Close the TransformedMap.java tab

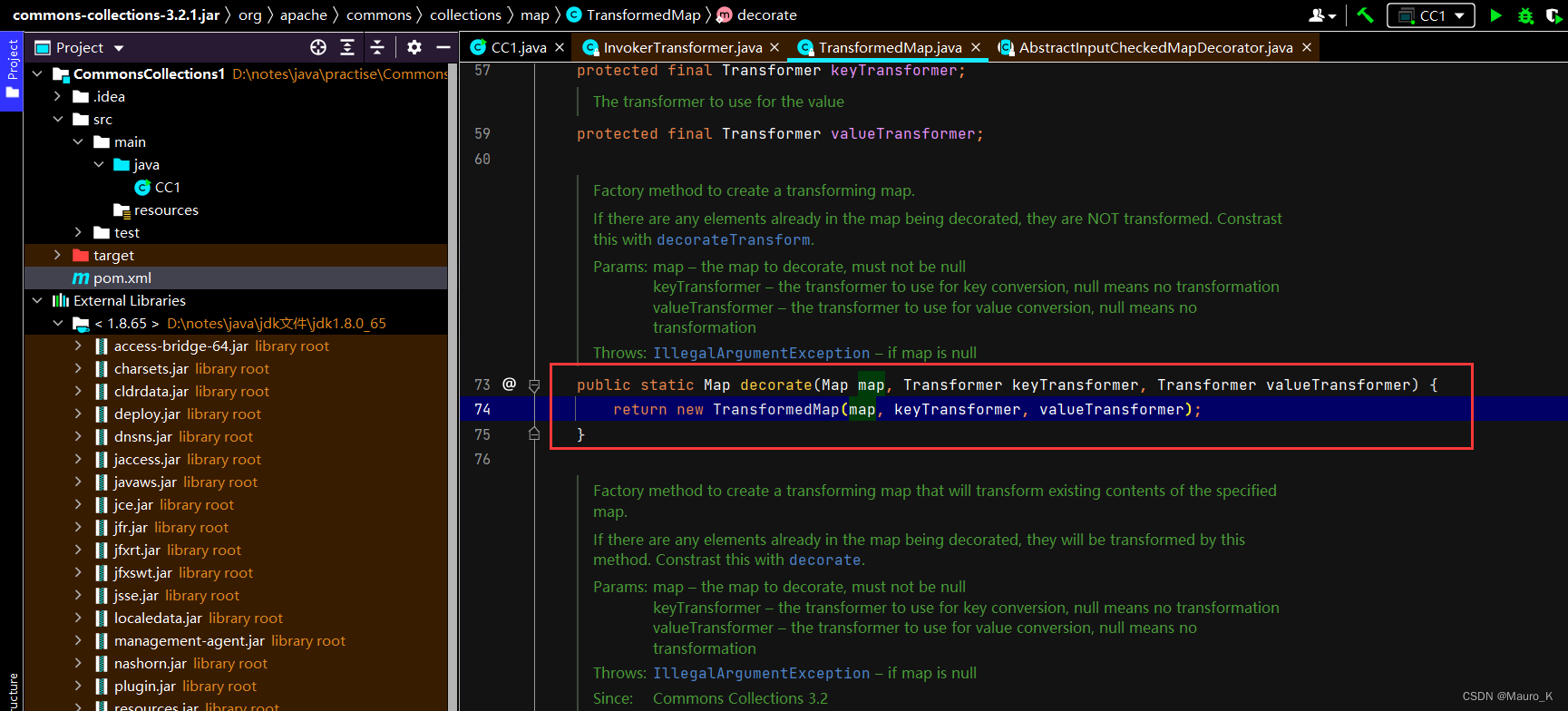click(x=976, y=47)
